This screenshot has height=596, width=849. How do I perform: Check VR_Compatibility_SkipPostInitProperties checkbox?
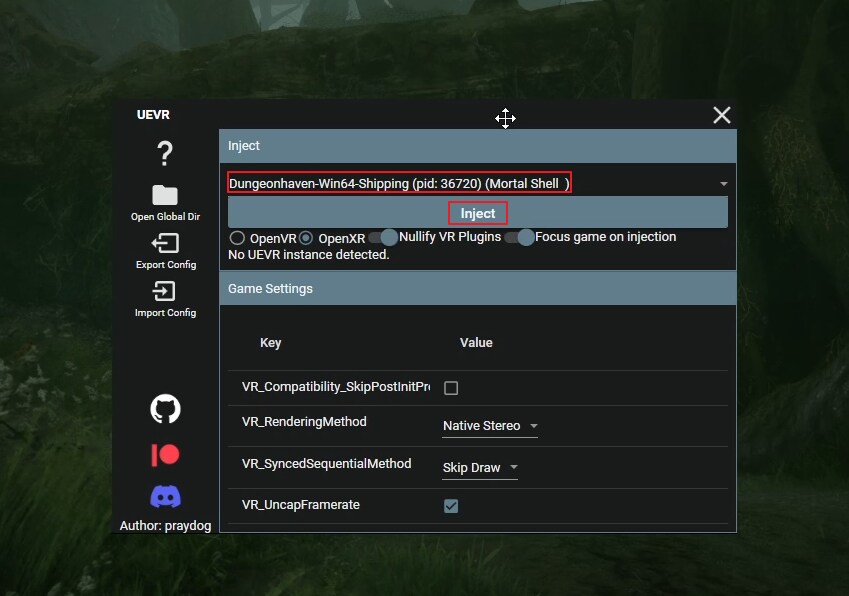(451, 388)
